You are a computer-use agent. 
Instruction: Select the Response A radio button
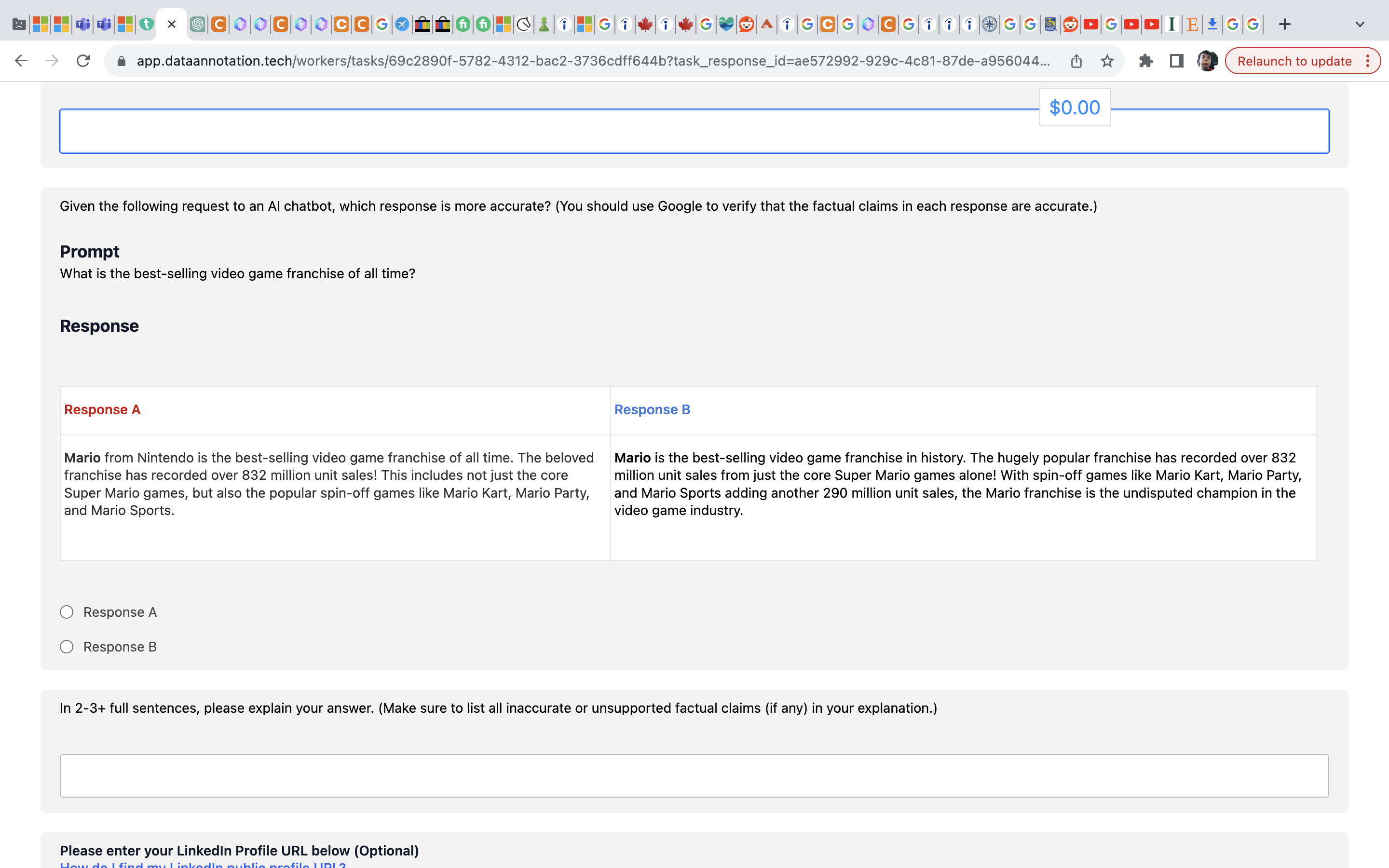(67, 612)
